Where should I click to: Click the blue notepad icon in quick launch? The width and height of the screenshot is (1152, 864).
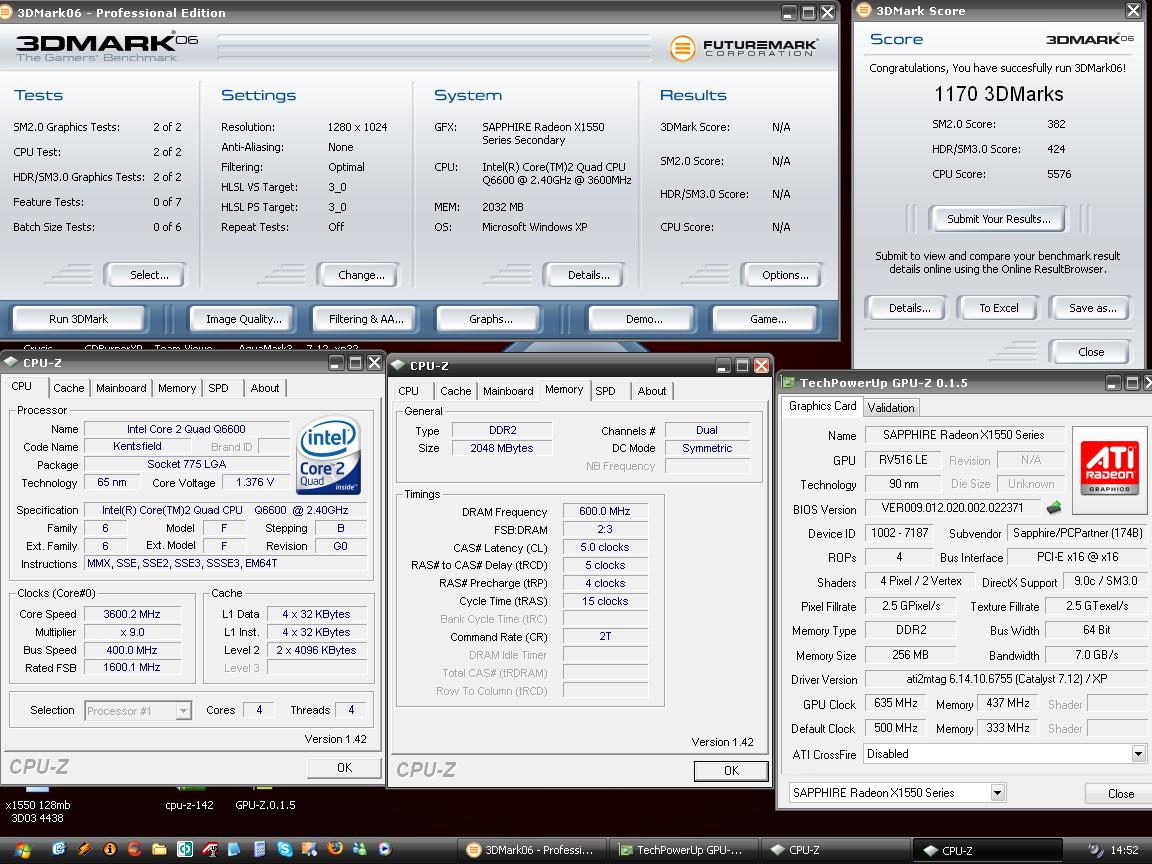coord(234,849)
